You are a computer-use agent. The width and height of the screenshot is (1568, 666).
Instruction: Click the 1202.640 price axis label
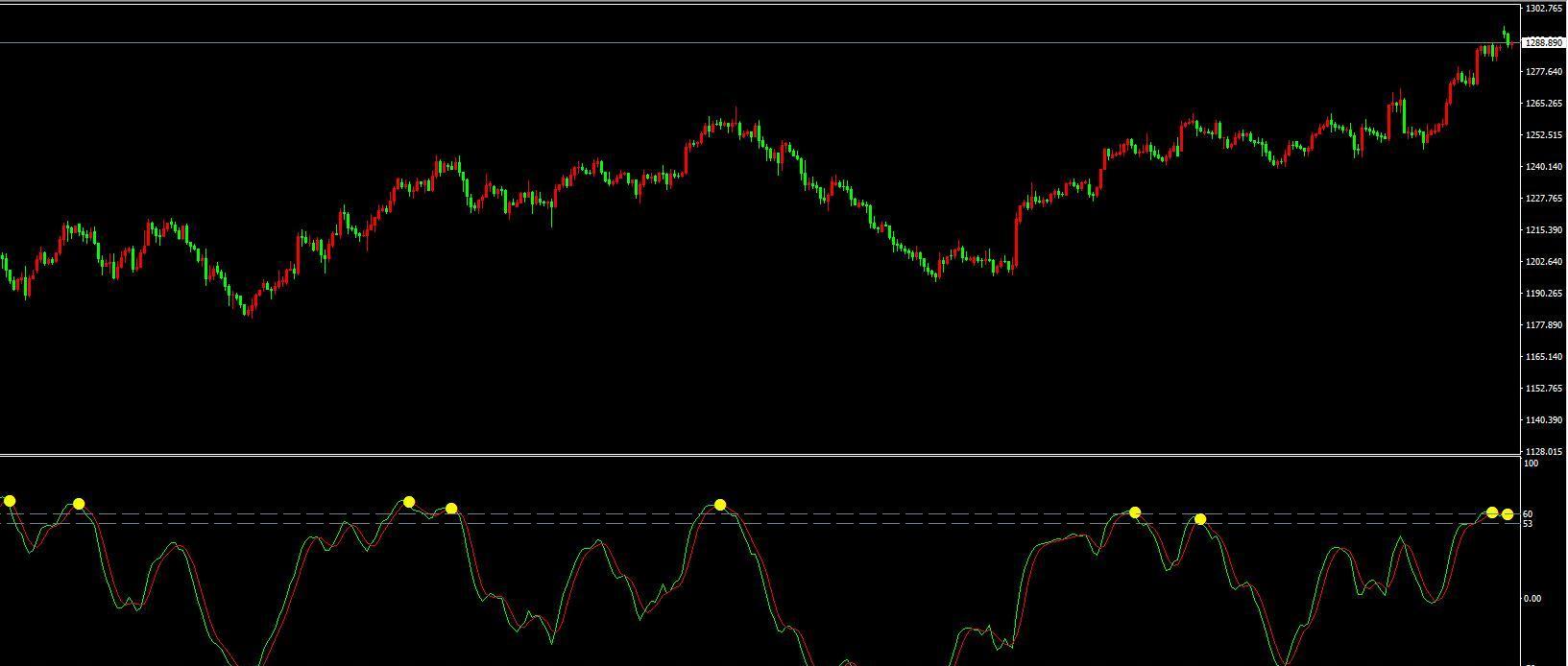pos(1544,262)
